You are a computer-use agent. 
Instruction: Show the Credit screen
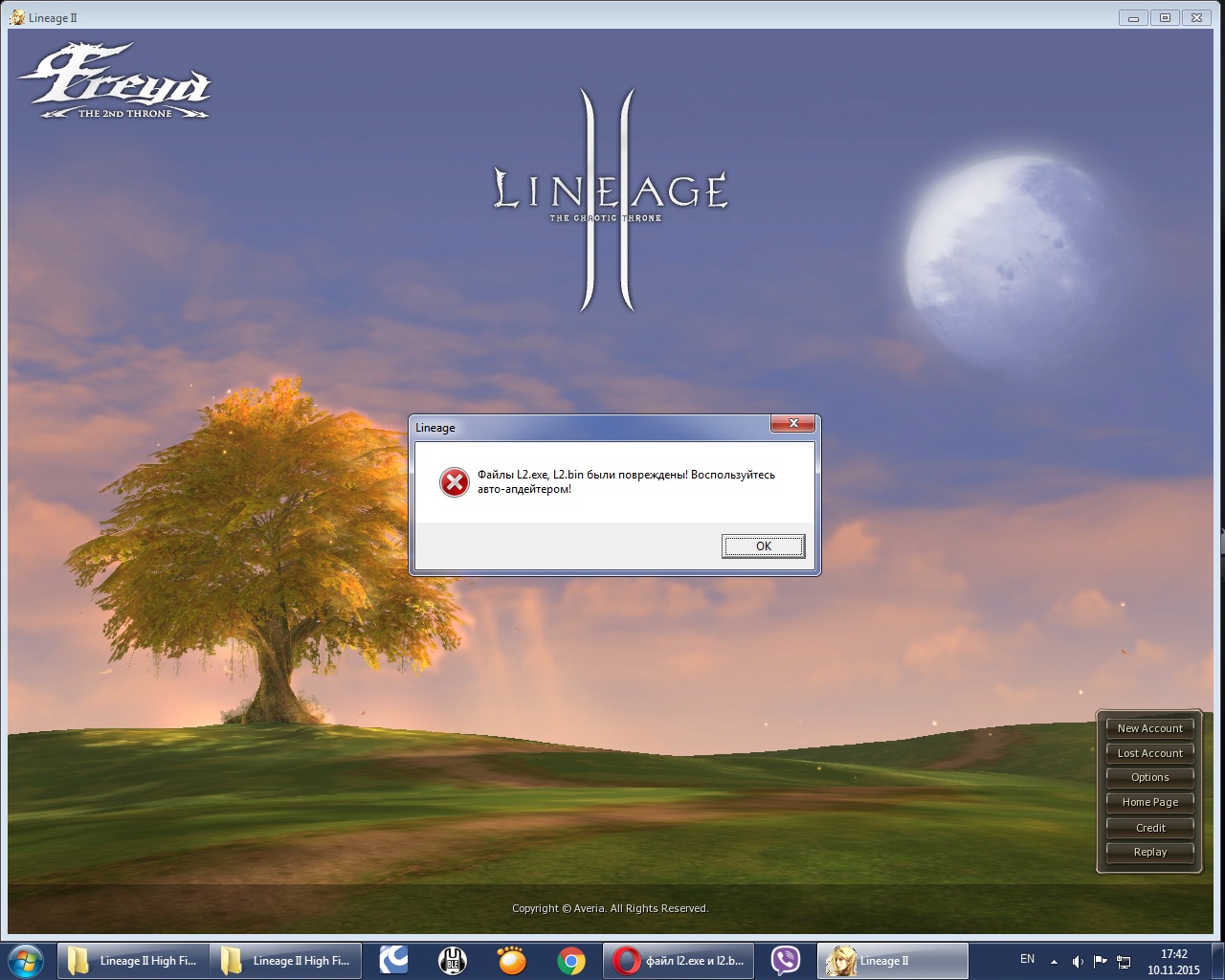(x=1149, y=828)
